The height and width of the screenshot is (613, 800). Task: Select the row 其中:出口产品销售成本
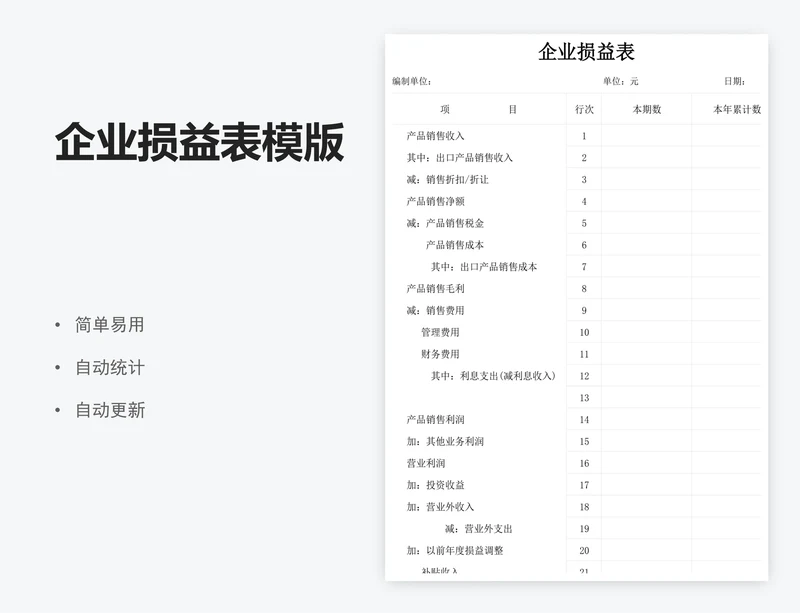576,266
